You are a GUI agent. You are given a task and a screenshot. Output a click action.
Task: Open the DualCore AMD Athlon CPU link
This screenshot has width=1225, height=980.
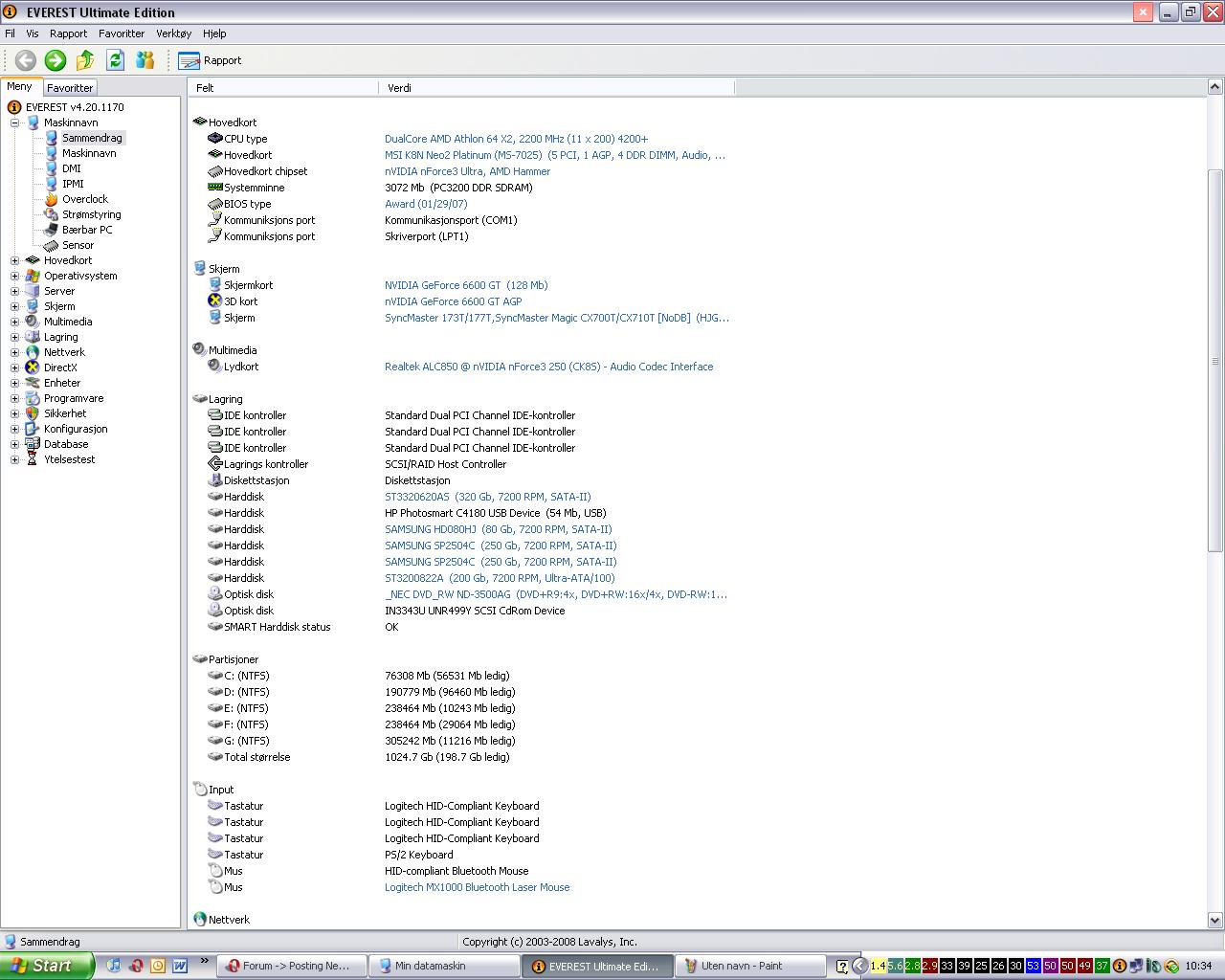(516, 139)
